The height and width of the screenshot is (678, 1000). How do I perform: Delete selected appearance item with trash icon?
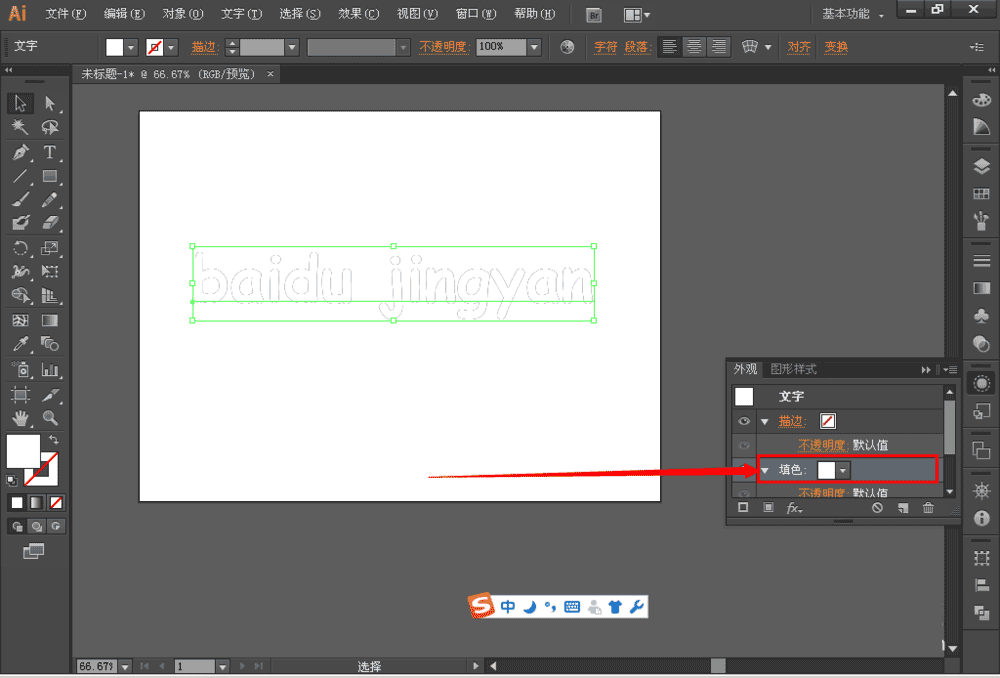(928, 508)
